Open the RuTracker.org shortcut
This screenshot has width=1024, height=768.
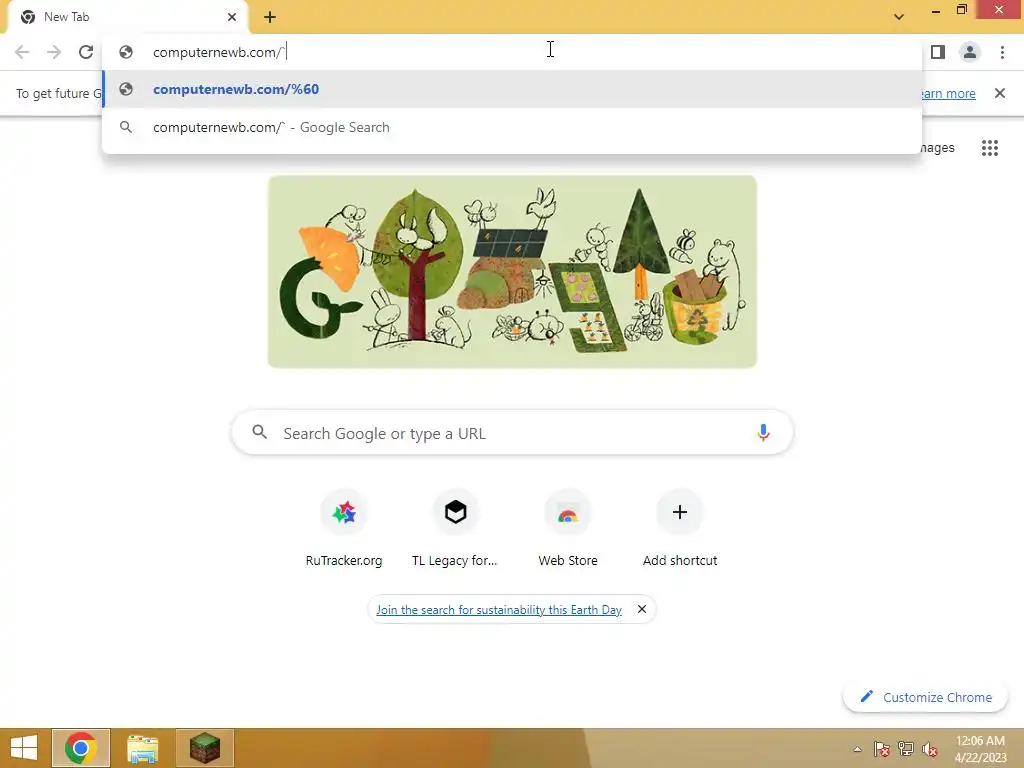click(344, 528)
